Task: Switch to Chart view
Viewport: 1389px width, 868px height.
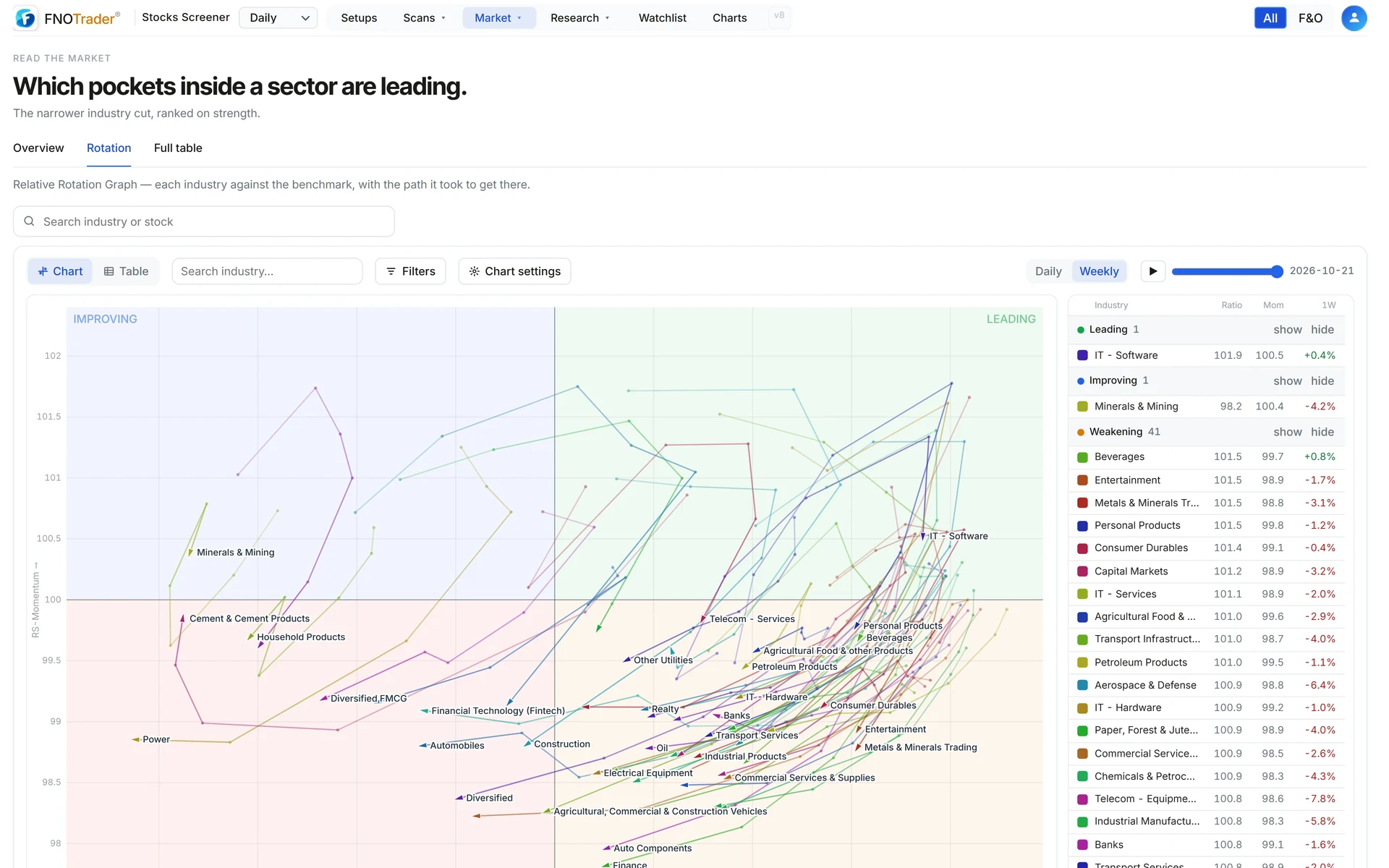Action: (61, 271)
